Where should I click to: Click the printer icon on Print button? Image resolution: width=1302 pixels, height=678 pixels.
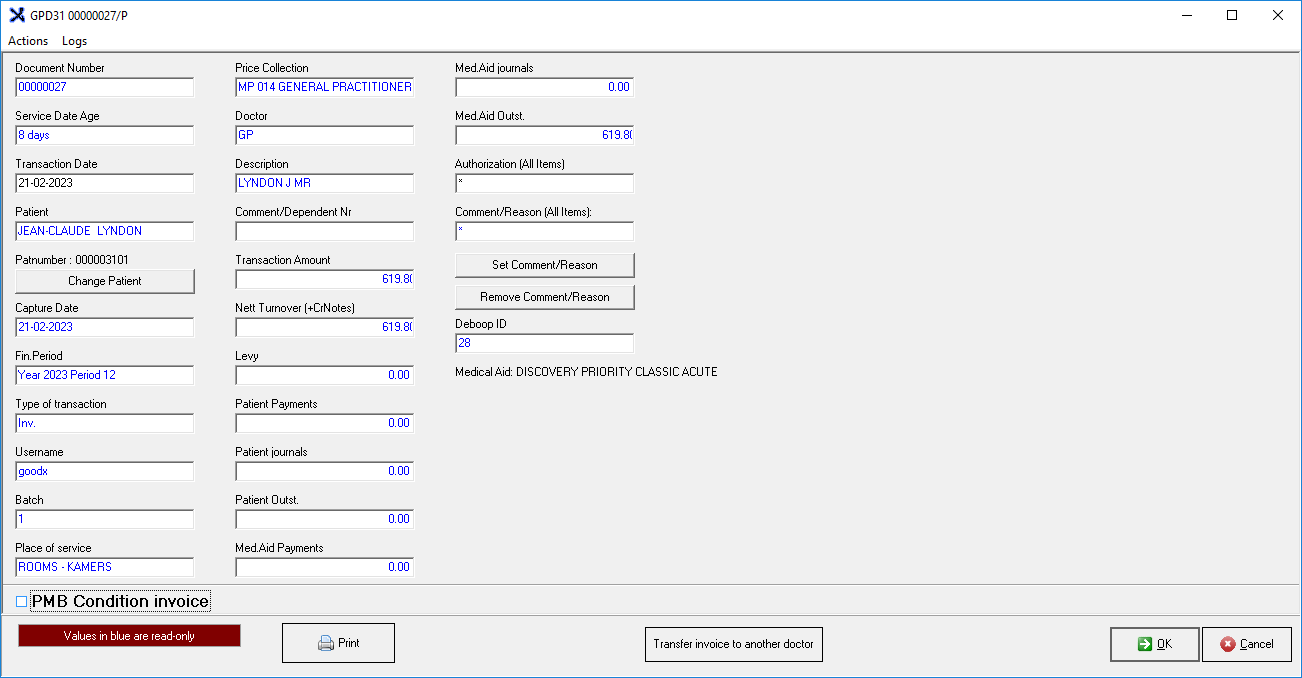coord(326,643)
